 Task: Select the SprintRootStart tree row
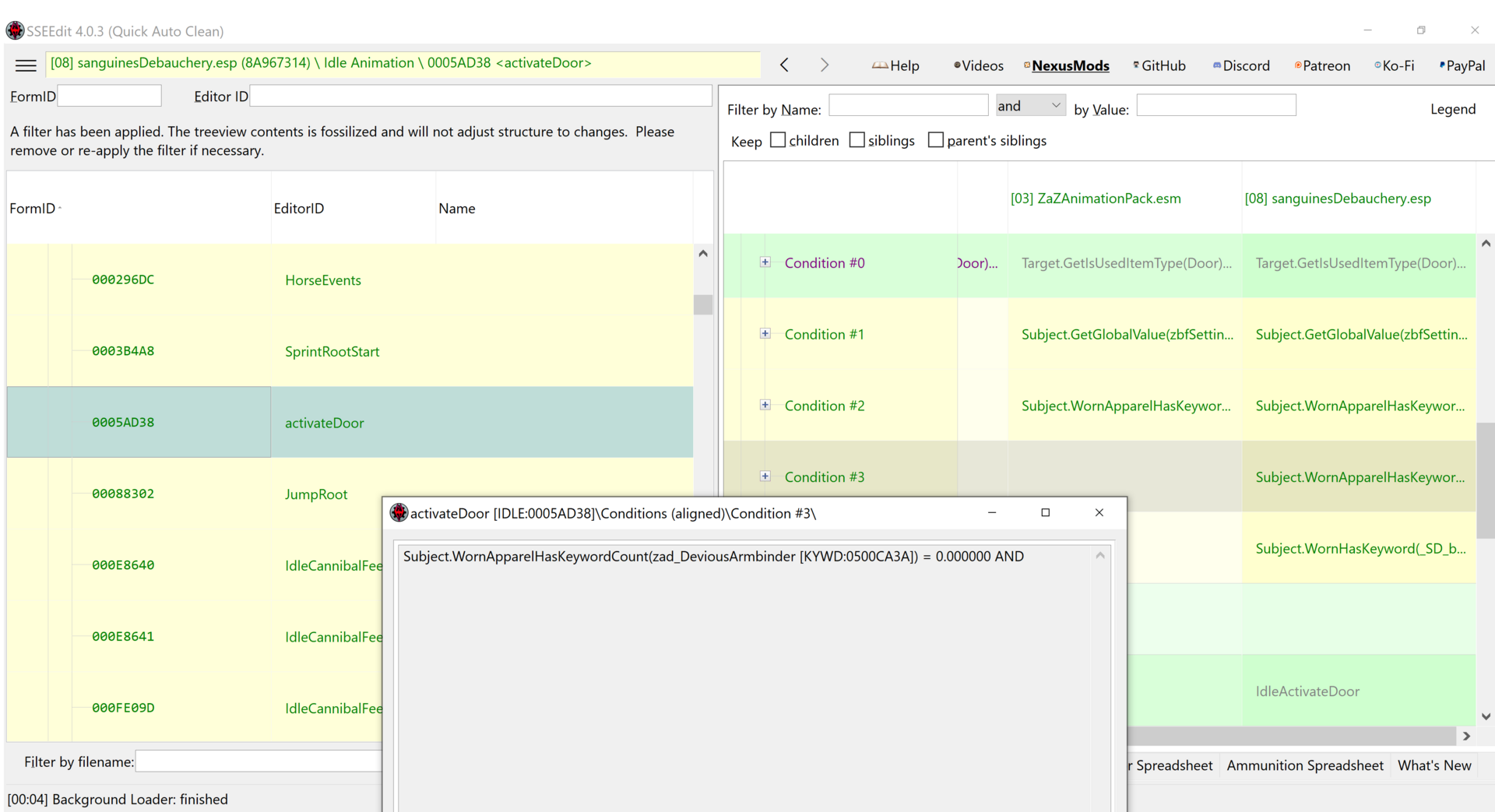point(350,351)
